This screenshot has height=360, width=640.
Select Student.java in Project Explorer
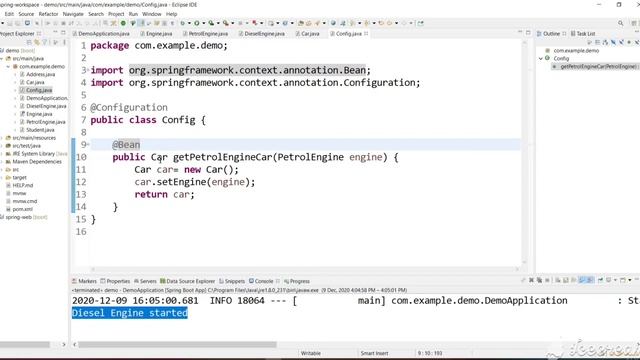coord(40,130)
